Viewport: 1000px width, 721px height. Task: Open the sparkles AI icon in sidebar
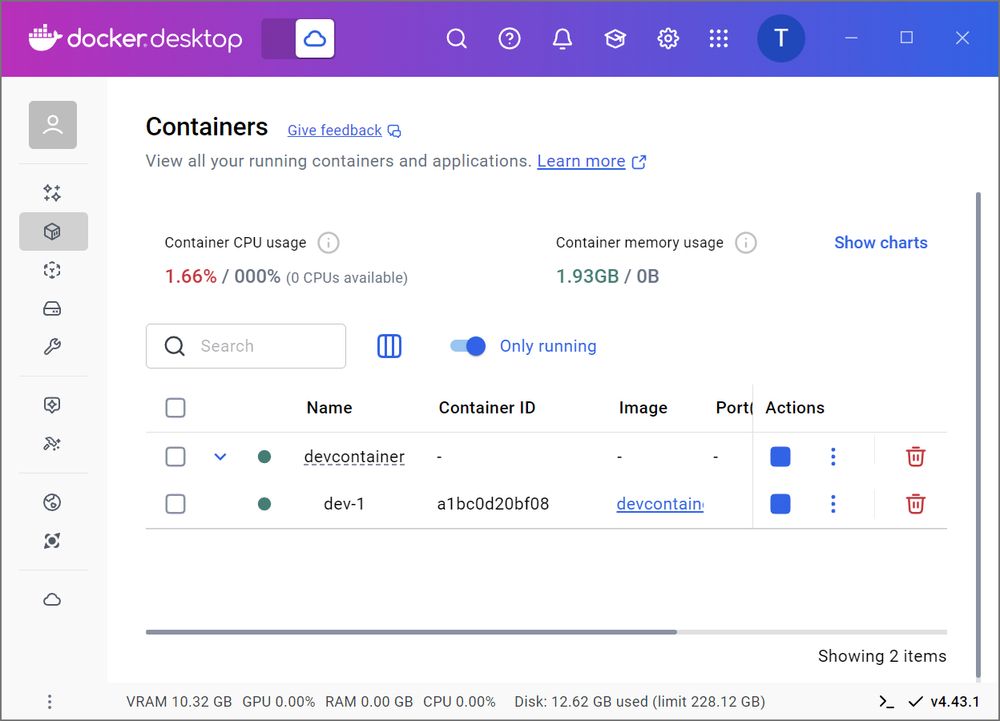[x=52, y=193]
